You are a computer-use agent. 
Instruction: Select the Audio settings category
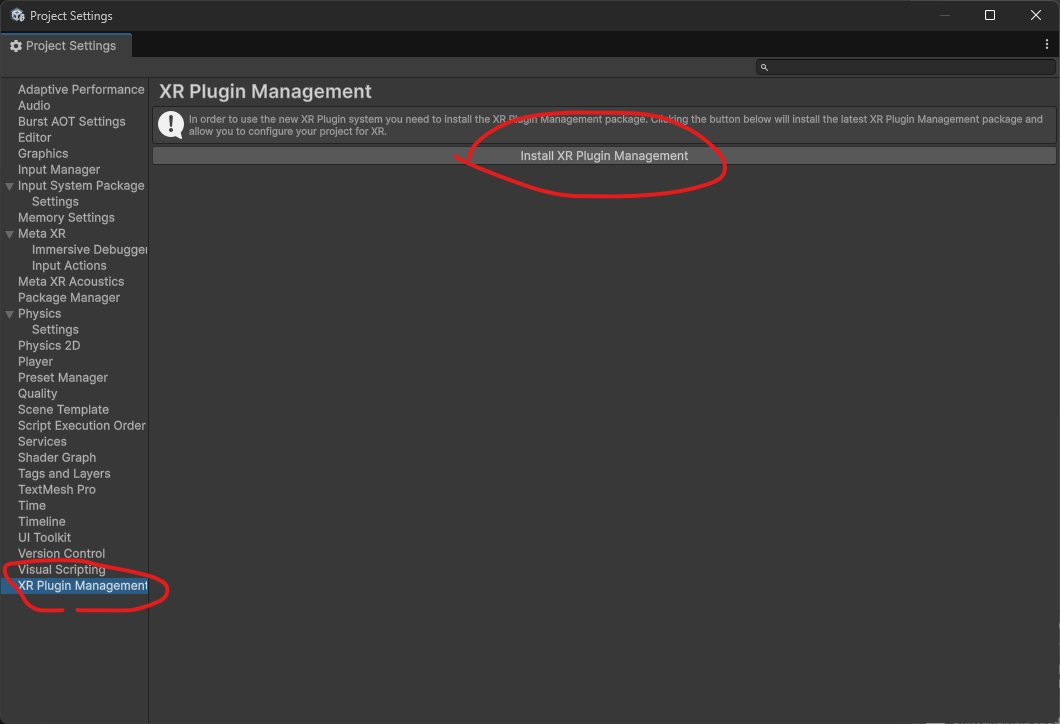click(34, 105)
